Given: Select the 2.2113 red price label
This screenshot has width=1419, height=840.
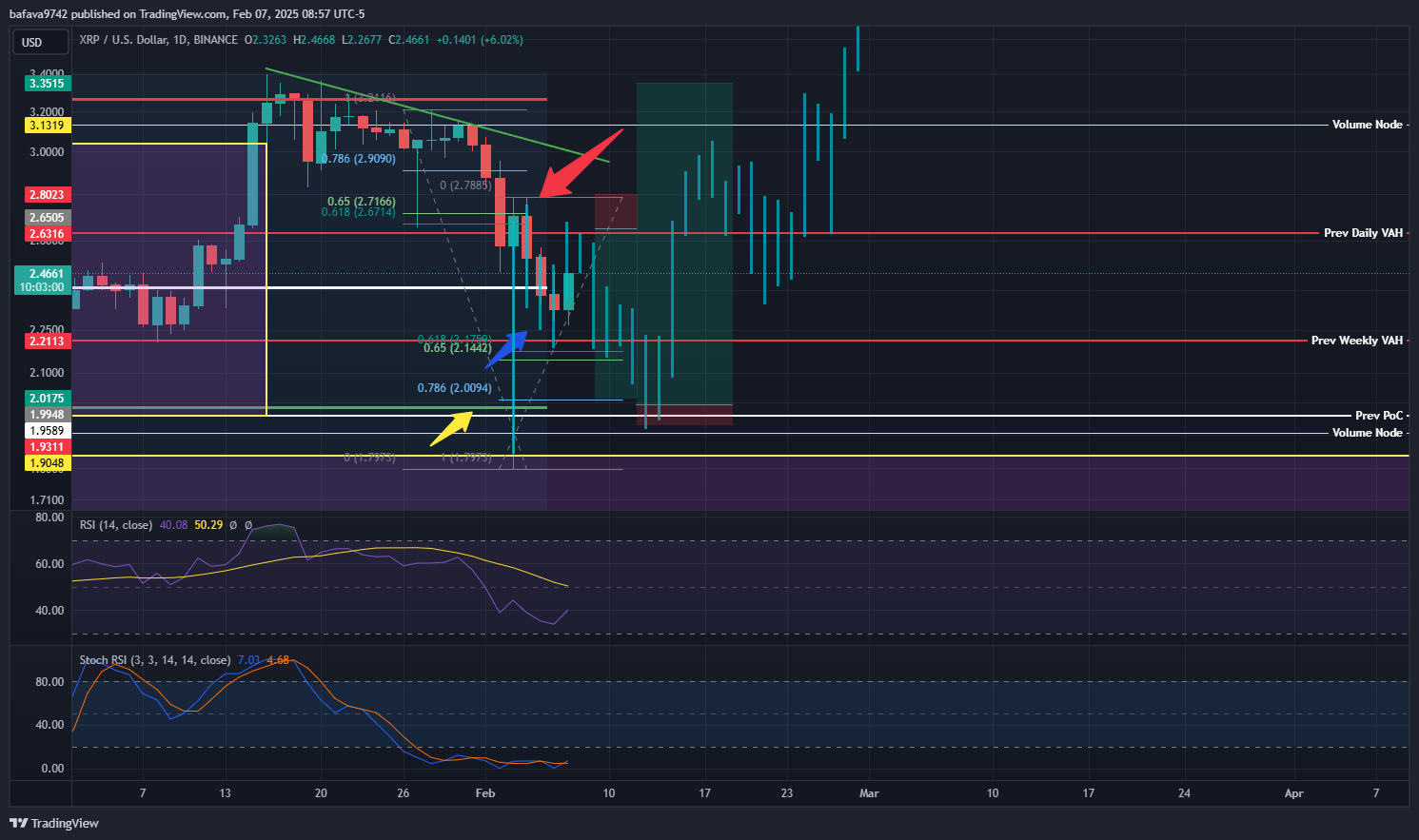Looking at the screenshot, I should (x=47, y=342).
